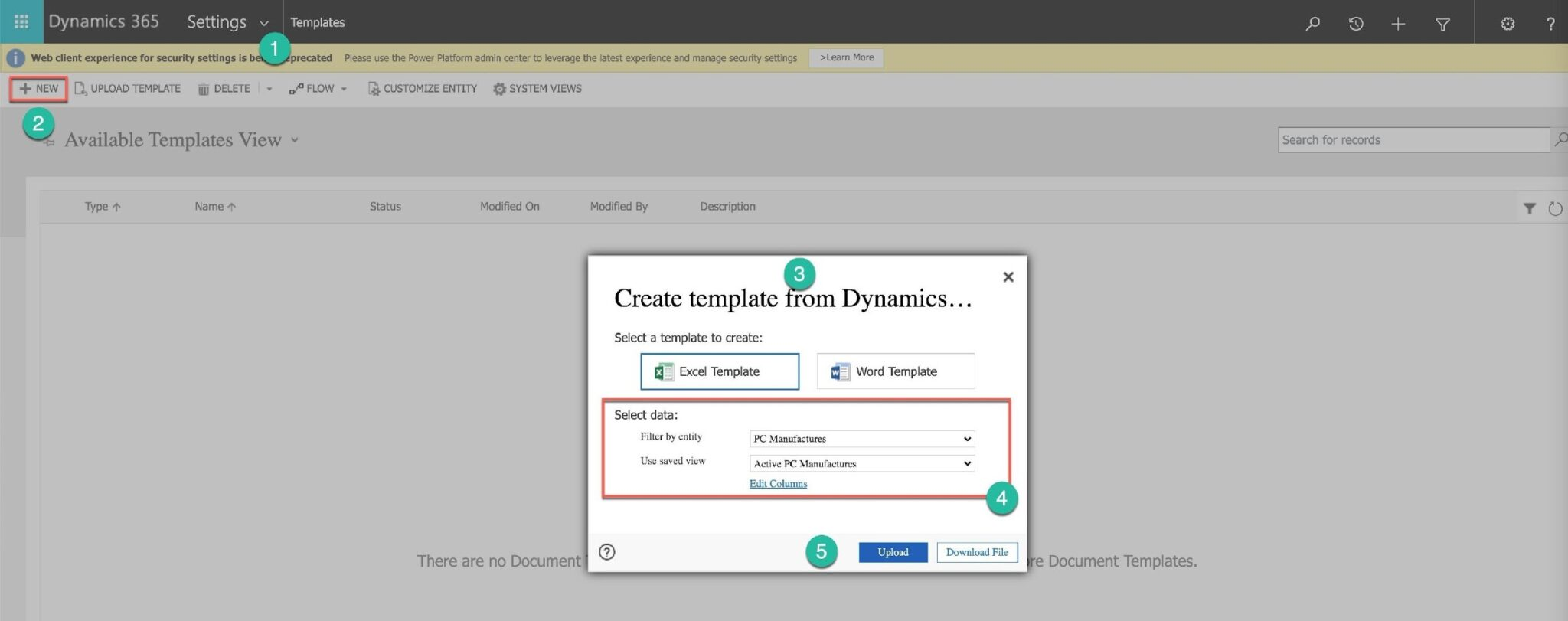The height and width of the screenshot is (621, 1568).
Task: Click the search magnifier in top bar
Action: point(1312,23)
